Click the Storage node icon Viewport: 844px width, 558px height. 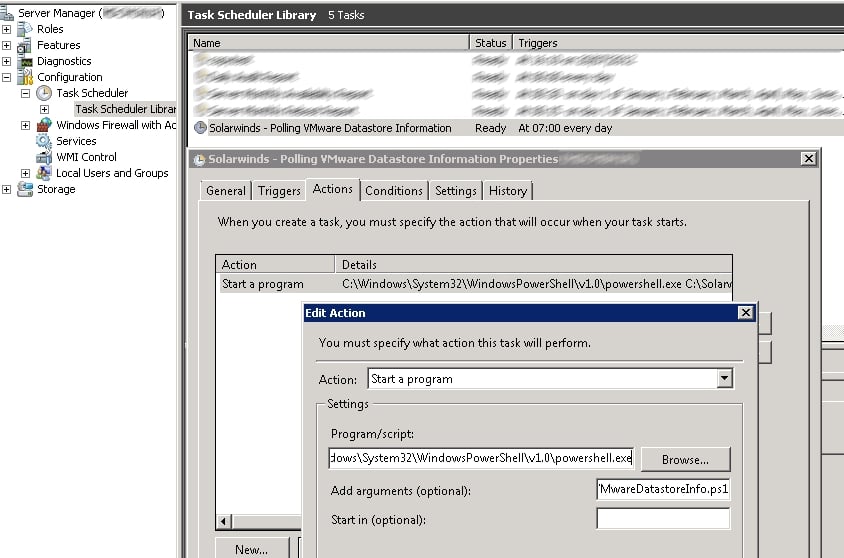tap(25, 189)
